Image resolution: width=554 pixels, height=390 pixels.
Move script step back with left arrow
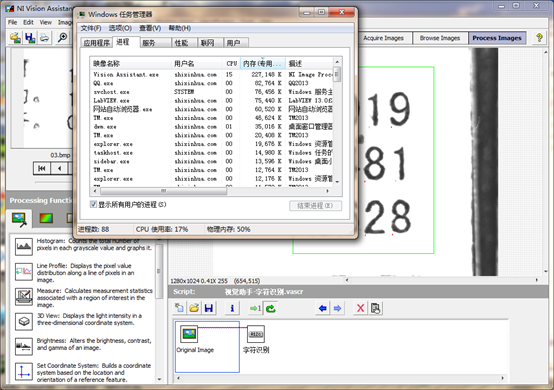[323, 308]
